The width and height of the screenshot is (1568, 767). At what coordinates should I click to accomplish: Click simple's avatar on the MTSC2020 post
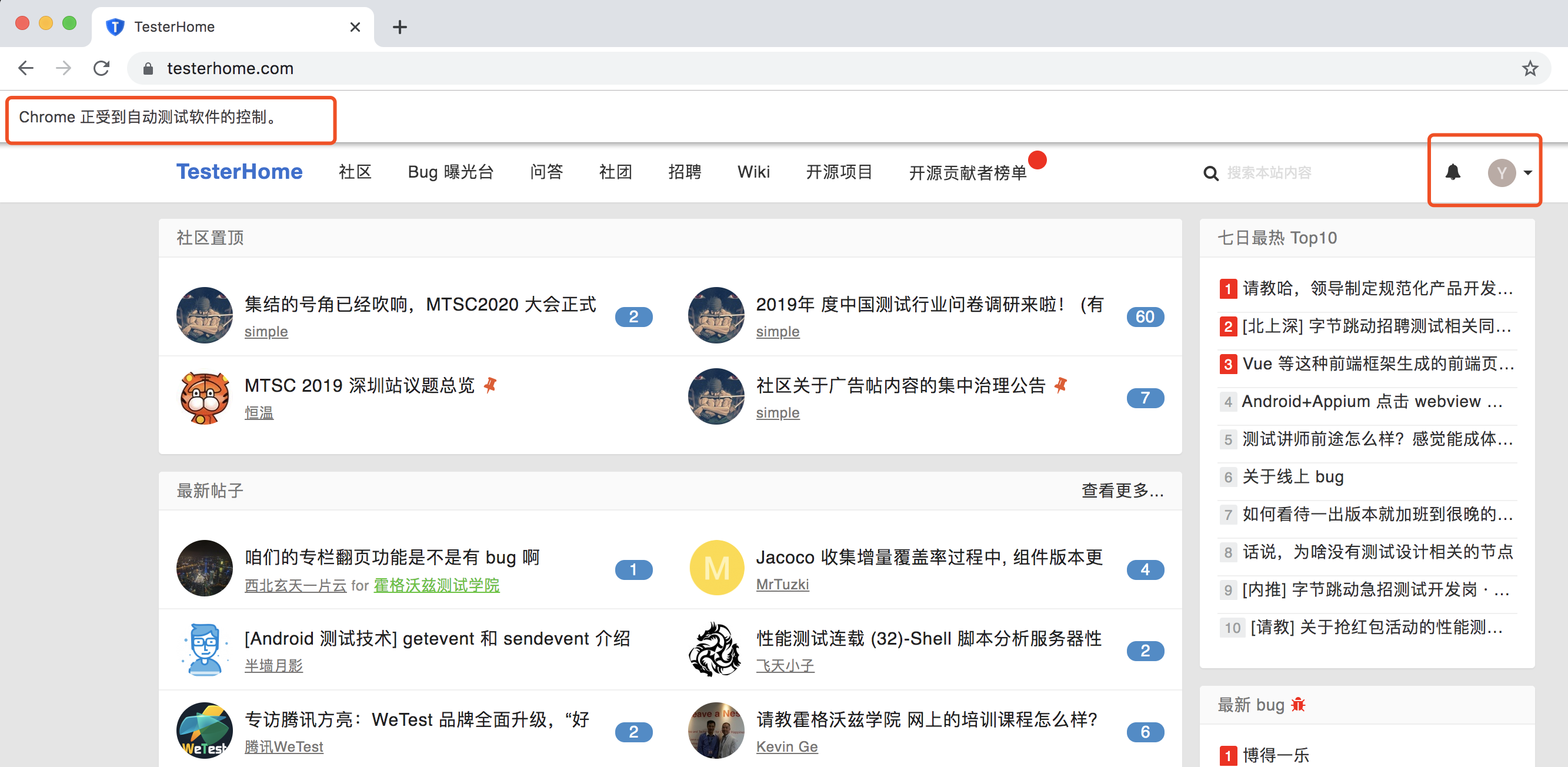205,315
